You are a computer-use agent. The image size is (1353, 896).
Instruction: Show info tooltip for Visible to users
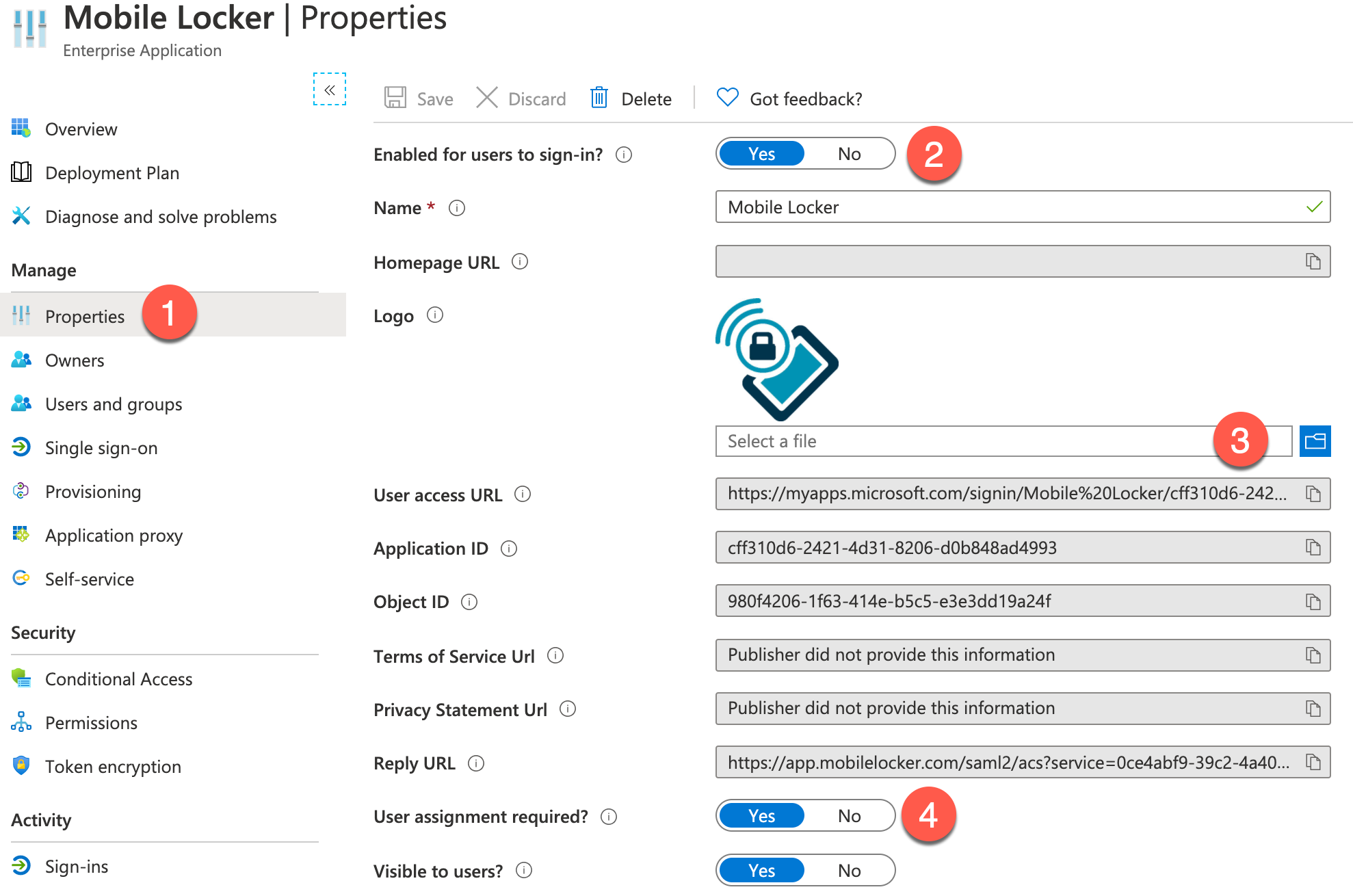[524, 870]
